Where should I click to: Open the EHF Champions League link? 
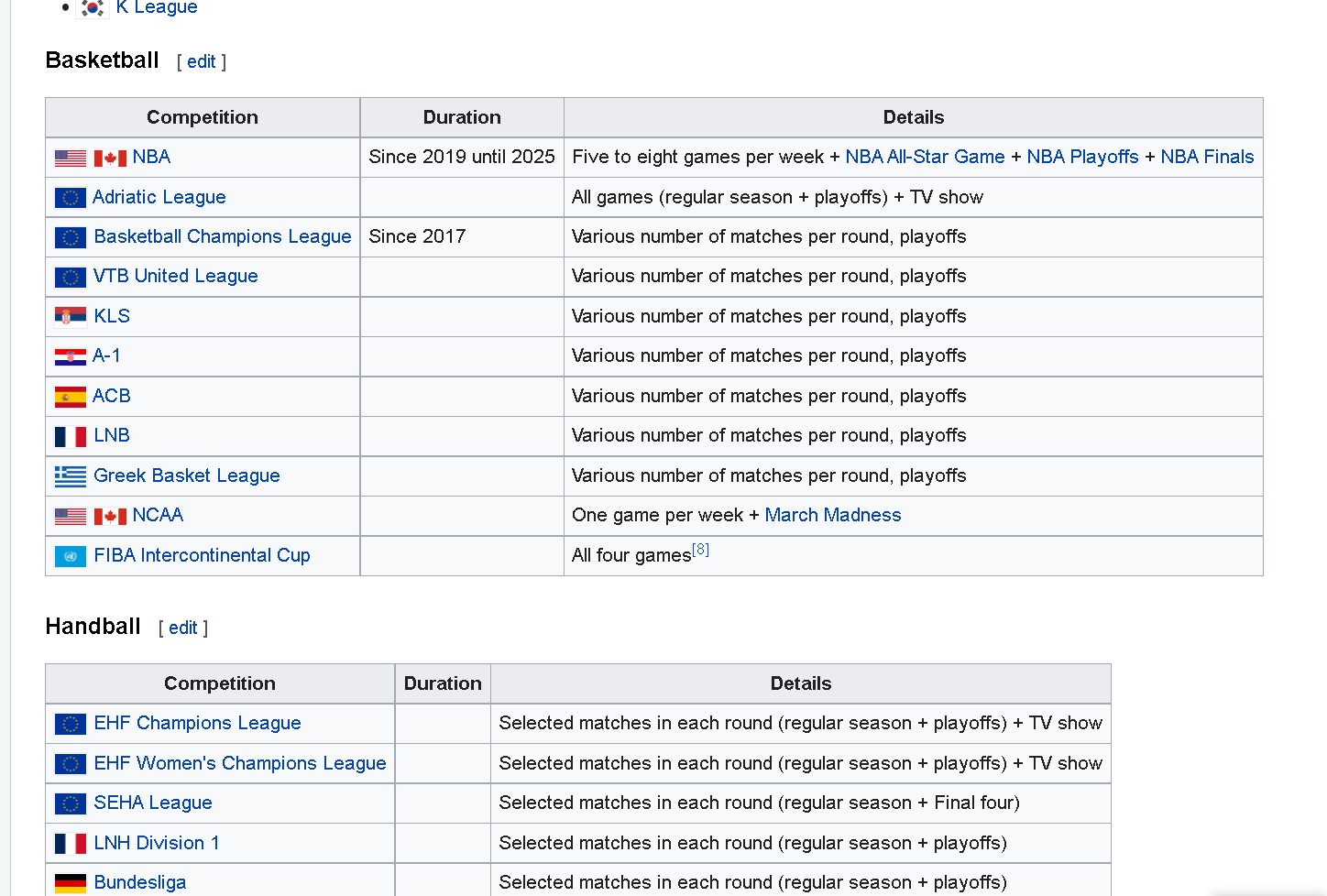pyautogui.click(x=197, y=723)
